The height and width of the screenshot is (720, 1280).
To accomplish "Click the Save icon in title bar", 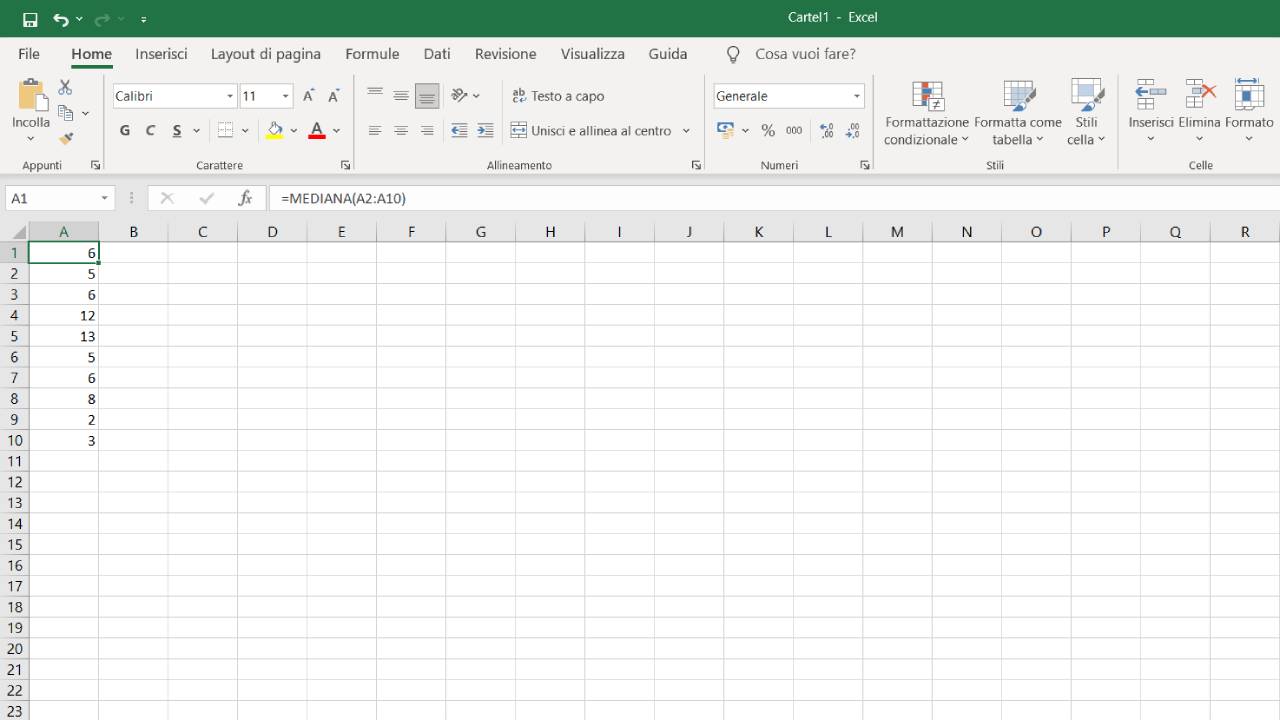I will tap(30, 19).
